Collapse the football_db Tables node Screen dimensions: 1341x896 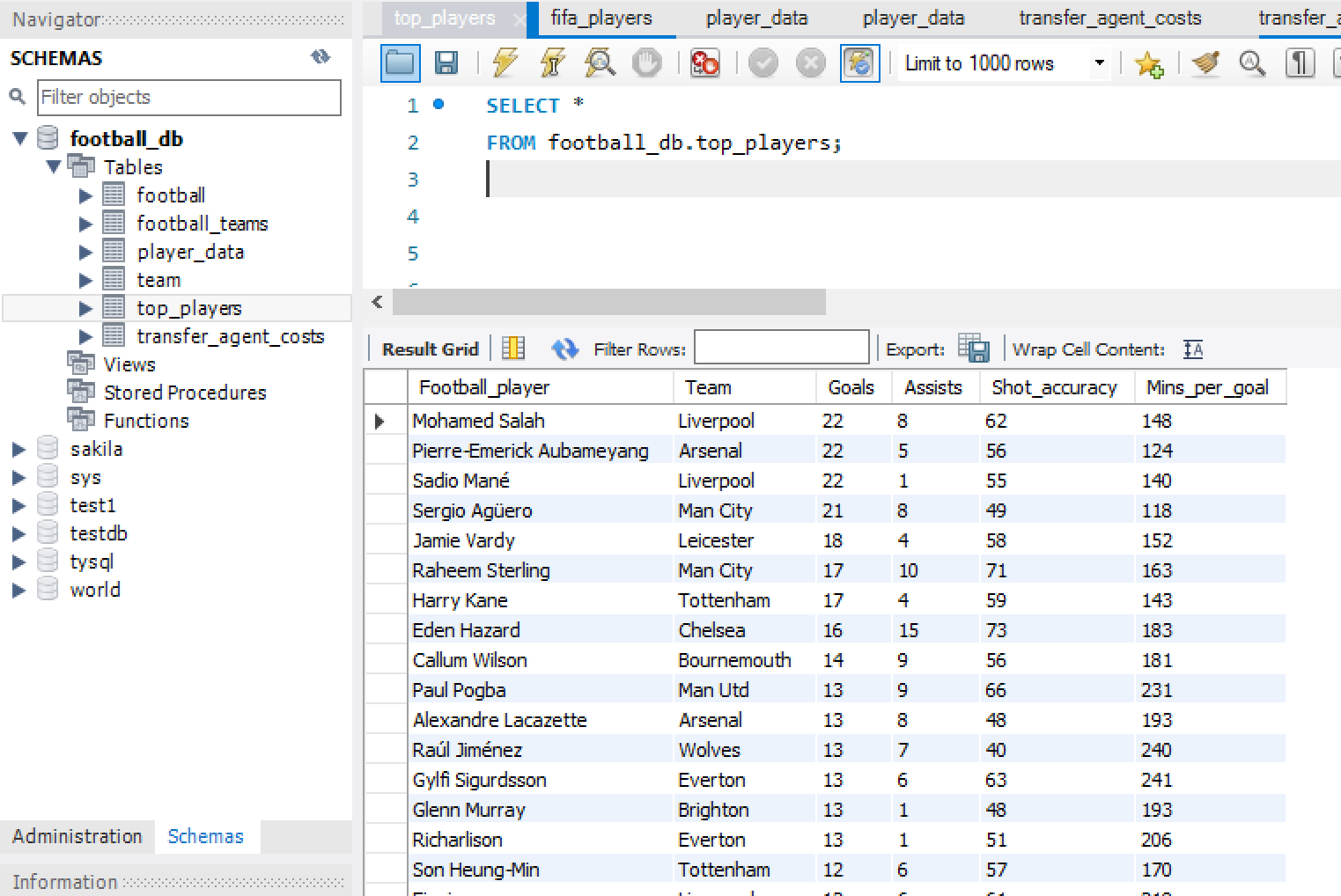pyautogui.click(x=54, y=166)
